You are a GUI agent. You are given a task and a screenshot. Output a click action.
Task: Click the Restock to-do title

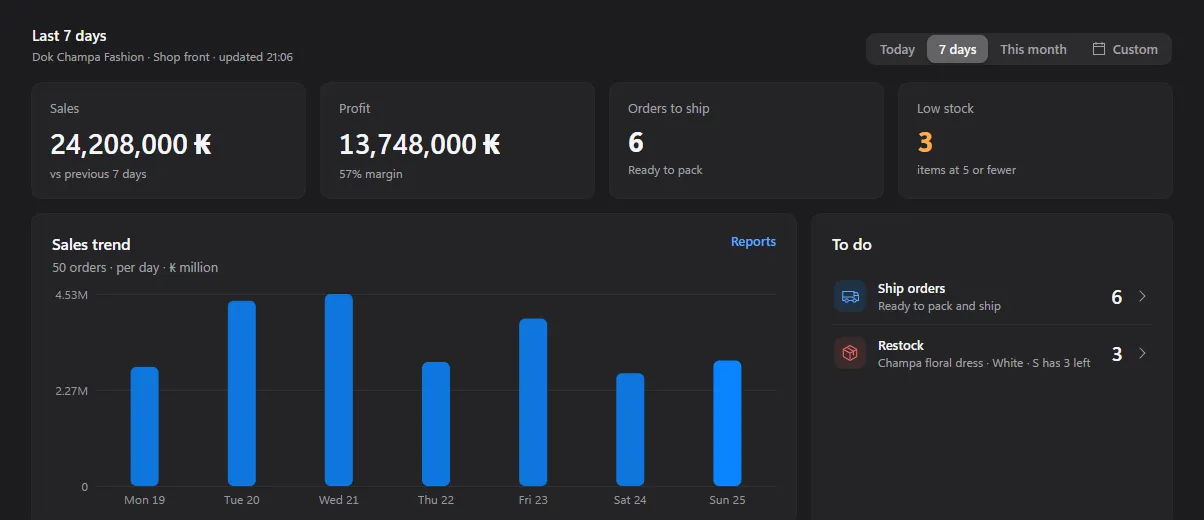(901, 345)
